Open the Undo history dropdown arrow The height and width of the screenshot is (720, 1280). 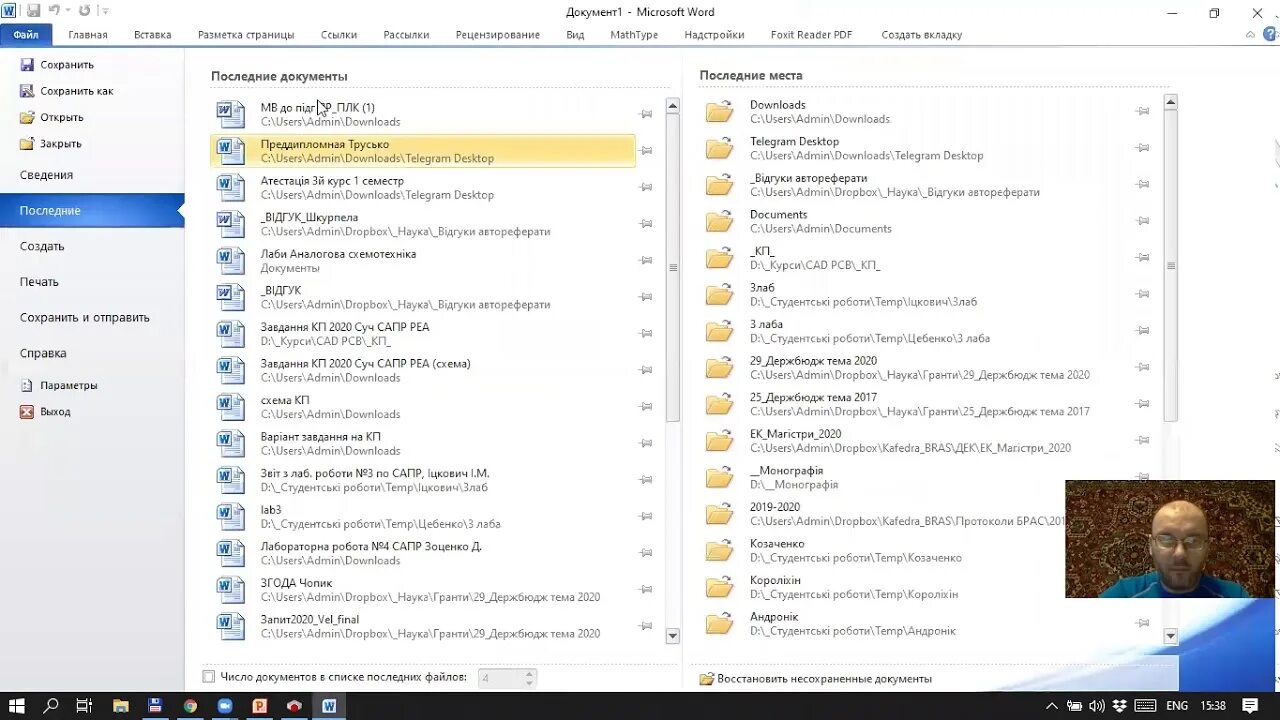(x=69, y=11)
